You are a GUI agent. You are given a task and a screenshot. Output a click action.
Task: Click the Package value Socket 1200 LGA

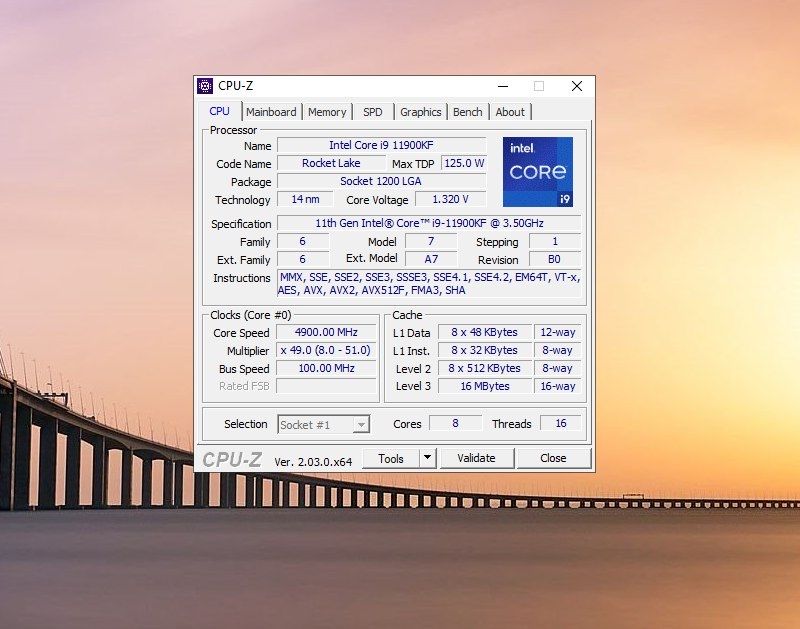pos(382,181)
